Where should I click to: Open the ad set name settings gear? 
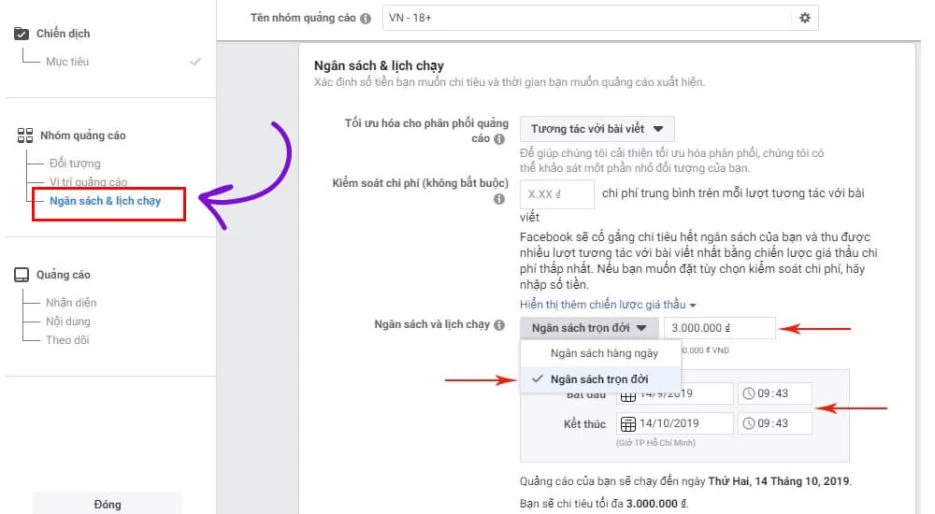(x=804, y=18)
